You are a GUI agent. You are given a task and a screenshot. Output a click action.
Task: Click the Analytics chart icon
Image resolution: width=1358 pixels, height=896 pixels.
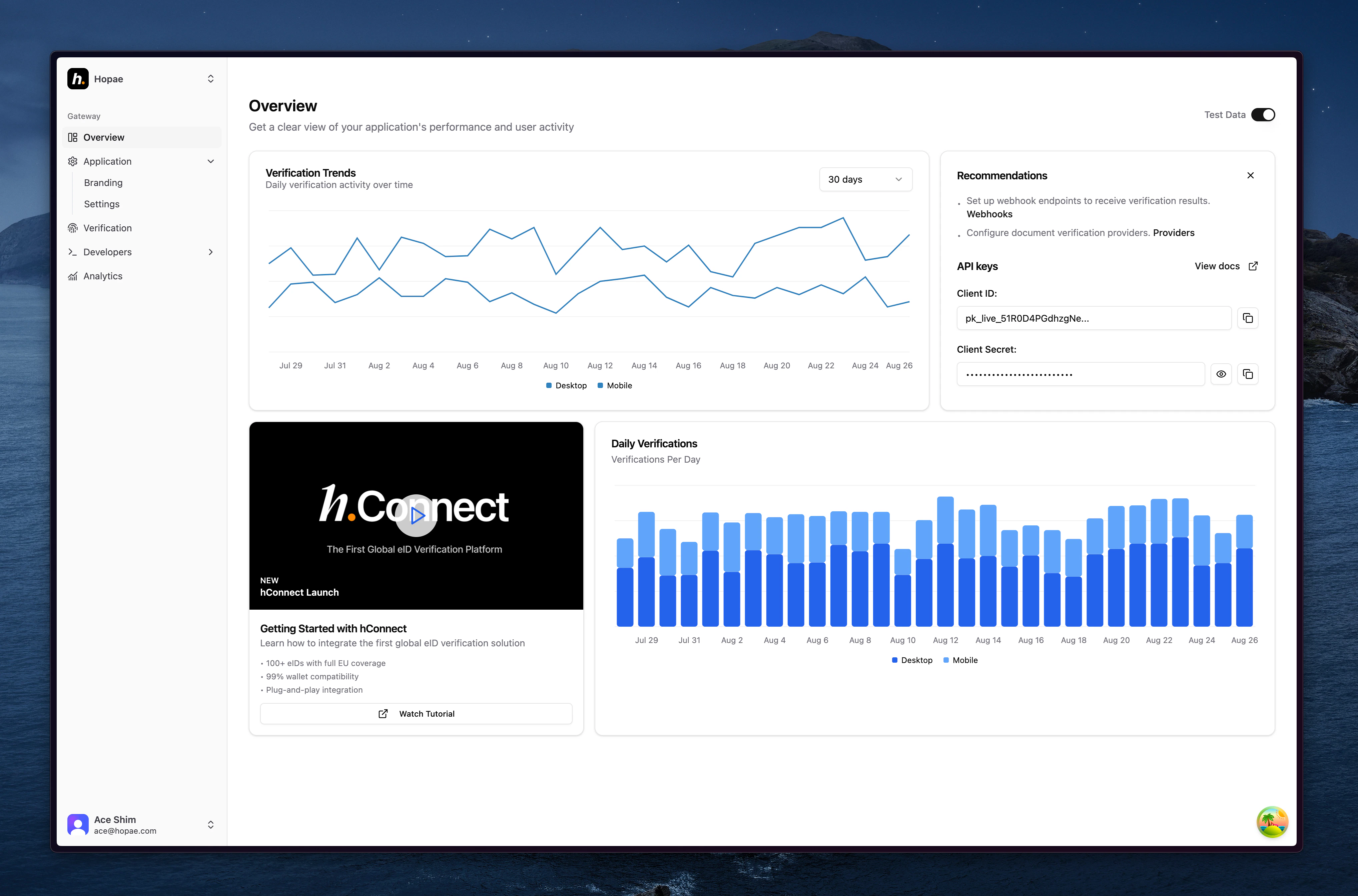pos(73,276)
